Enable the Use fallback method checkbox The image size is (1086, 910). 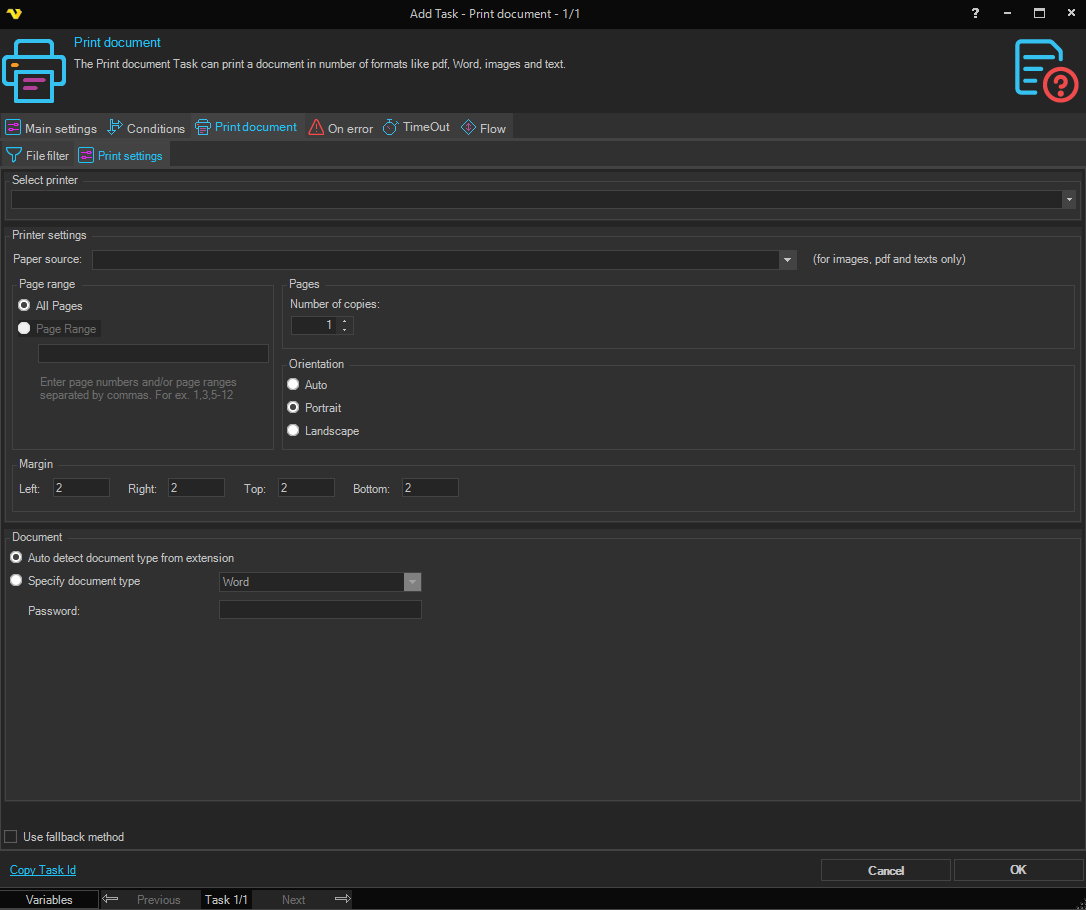click(11, 837)
